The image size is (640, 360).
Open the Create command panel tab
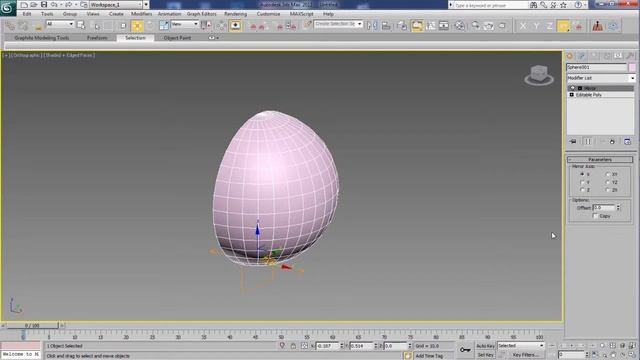pyautogui.click(x=570, y=56)
